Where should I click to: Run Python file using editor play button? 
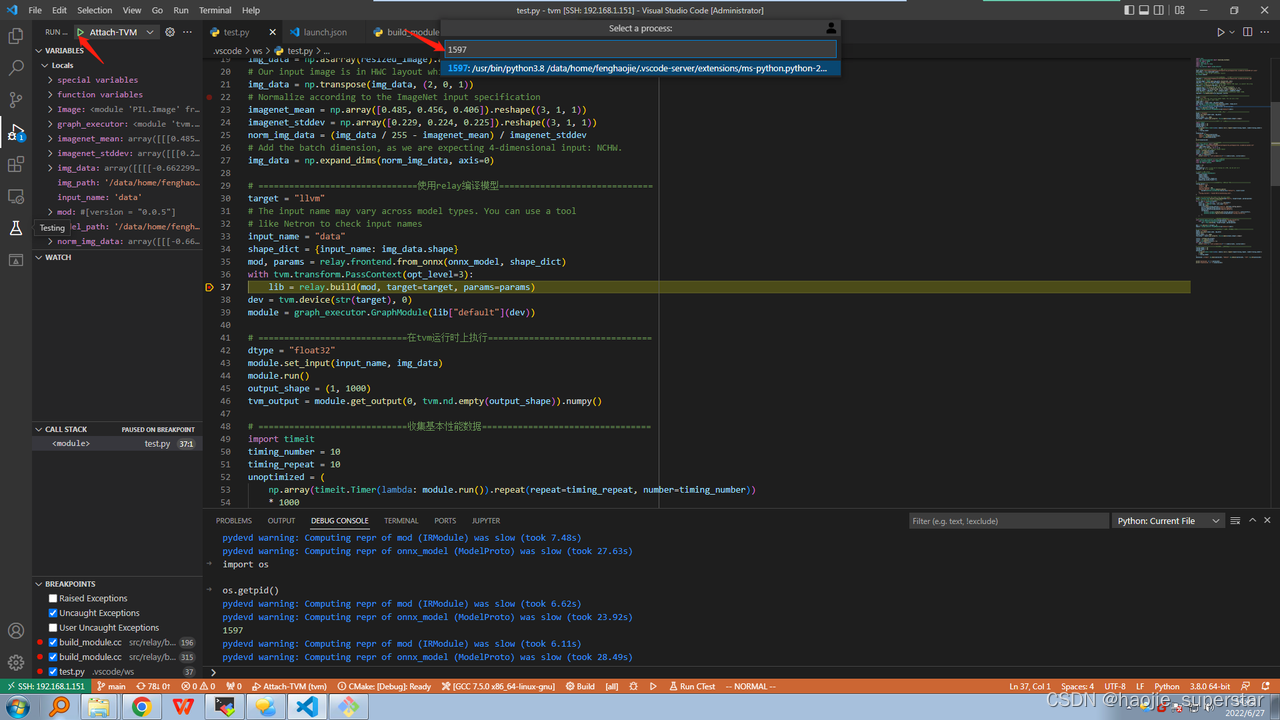(1221, 32)
